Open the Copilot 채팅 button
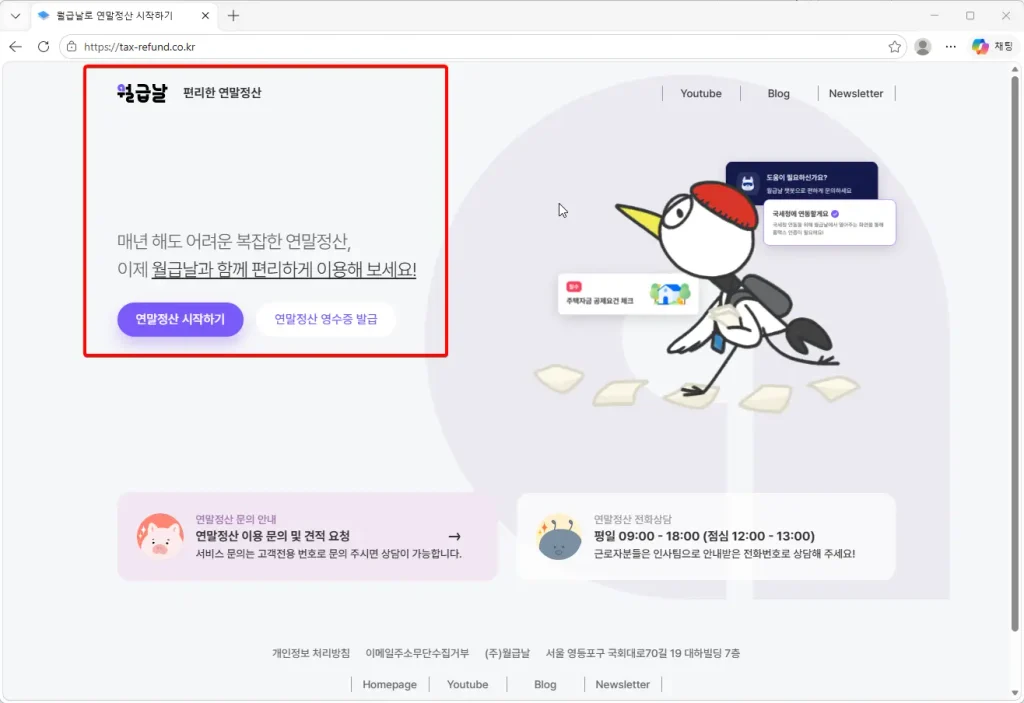Image resolution: width=1024 pixels, height=703 pixels. (x=992, y=46)
